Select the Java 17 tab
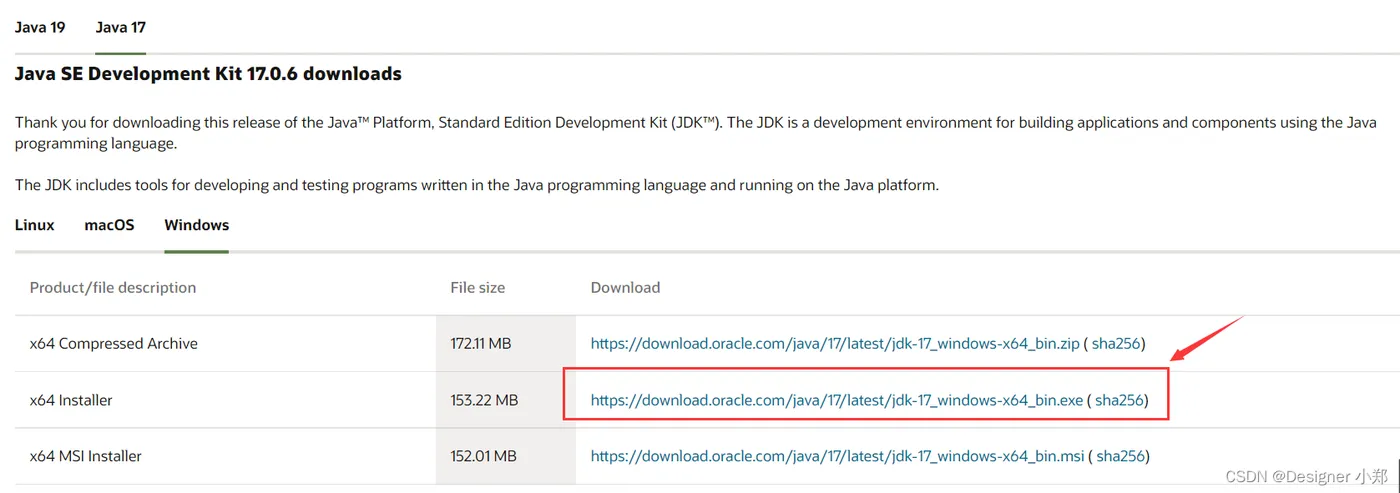 [121, 27]
